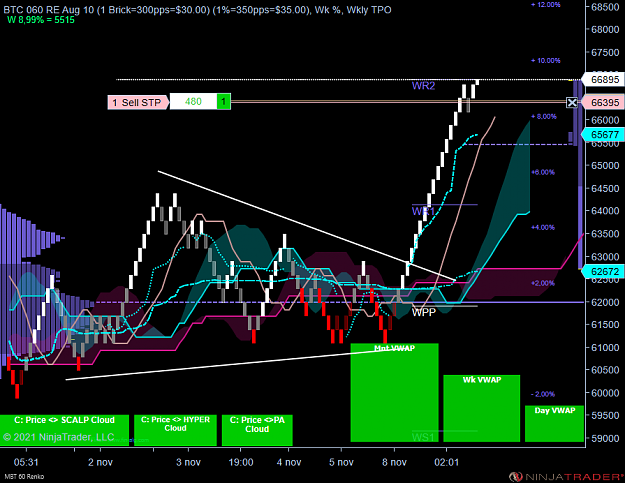Image resolution: width=625 pixels, height=483 pixels.
Task: Click the cyan 65677 price marker
Action: pos(603,135)
